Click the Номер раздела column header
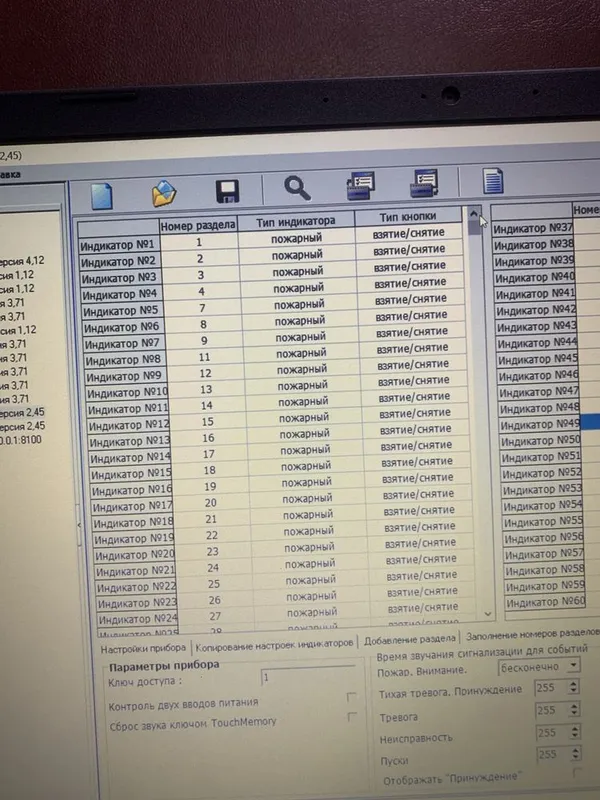The height and width of the screenshot is (800, 600). pos(198,225)
